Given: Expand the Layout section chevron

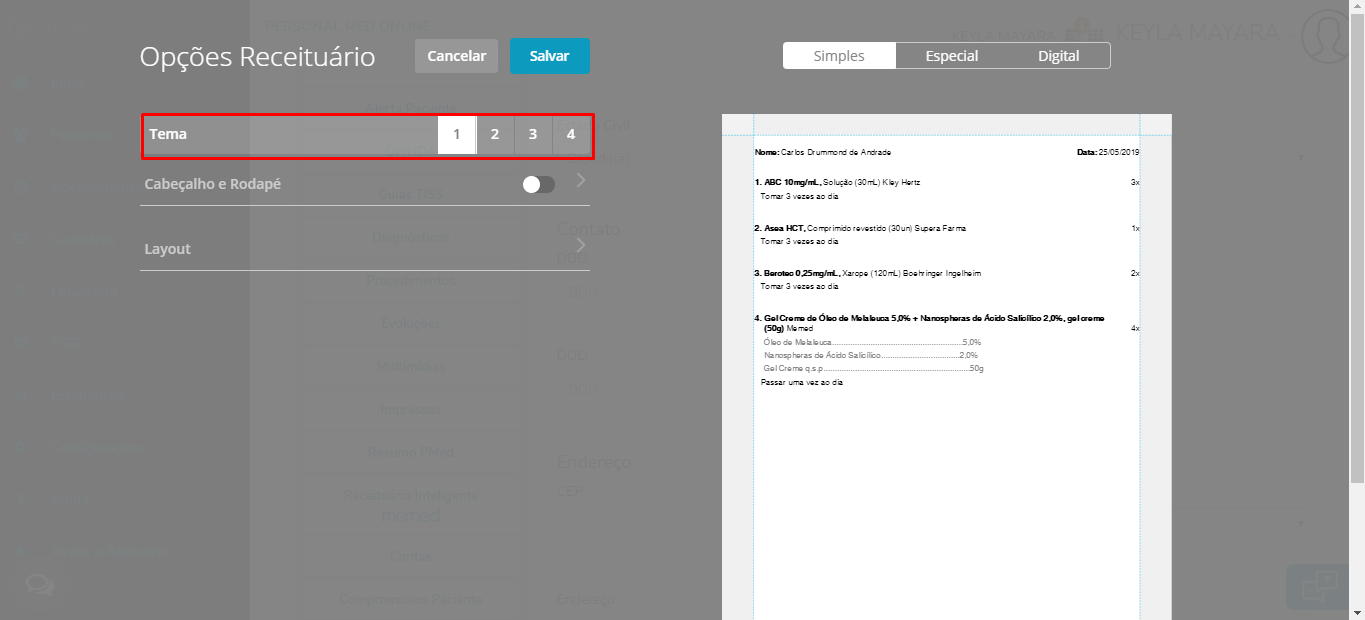Looking at the screenshot, I should (x=581, y=245).
